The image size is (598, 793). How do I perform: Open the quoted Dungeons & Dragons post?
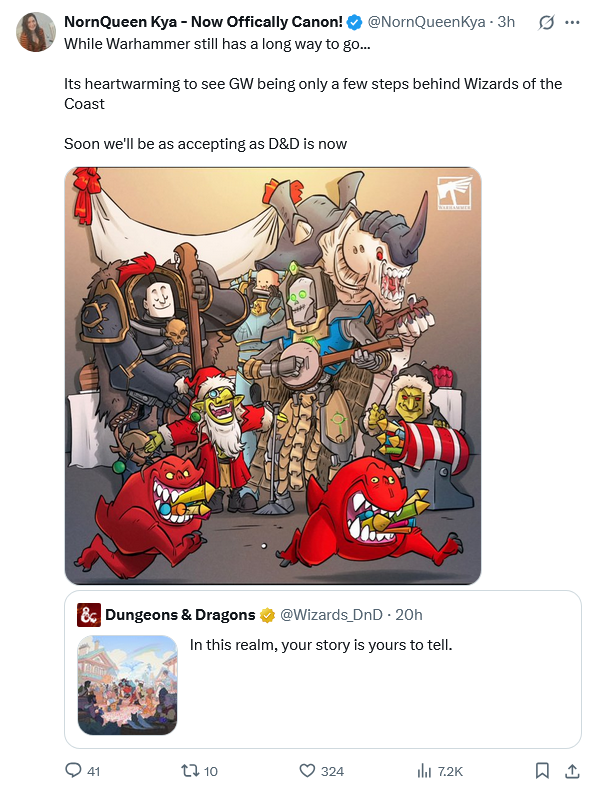click(323, 669)
